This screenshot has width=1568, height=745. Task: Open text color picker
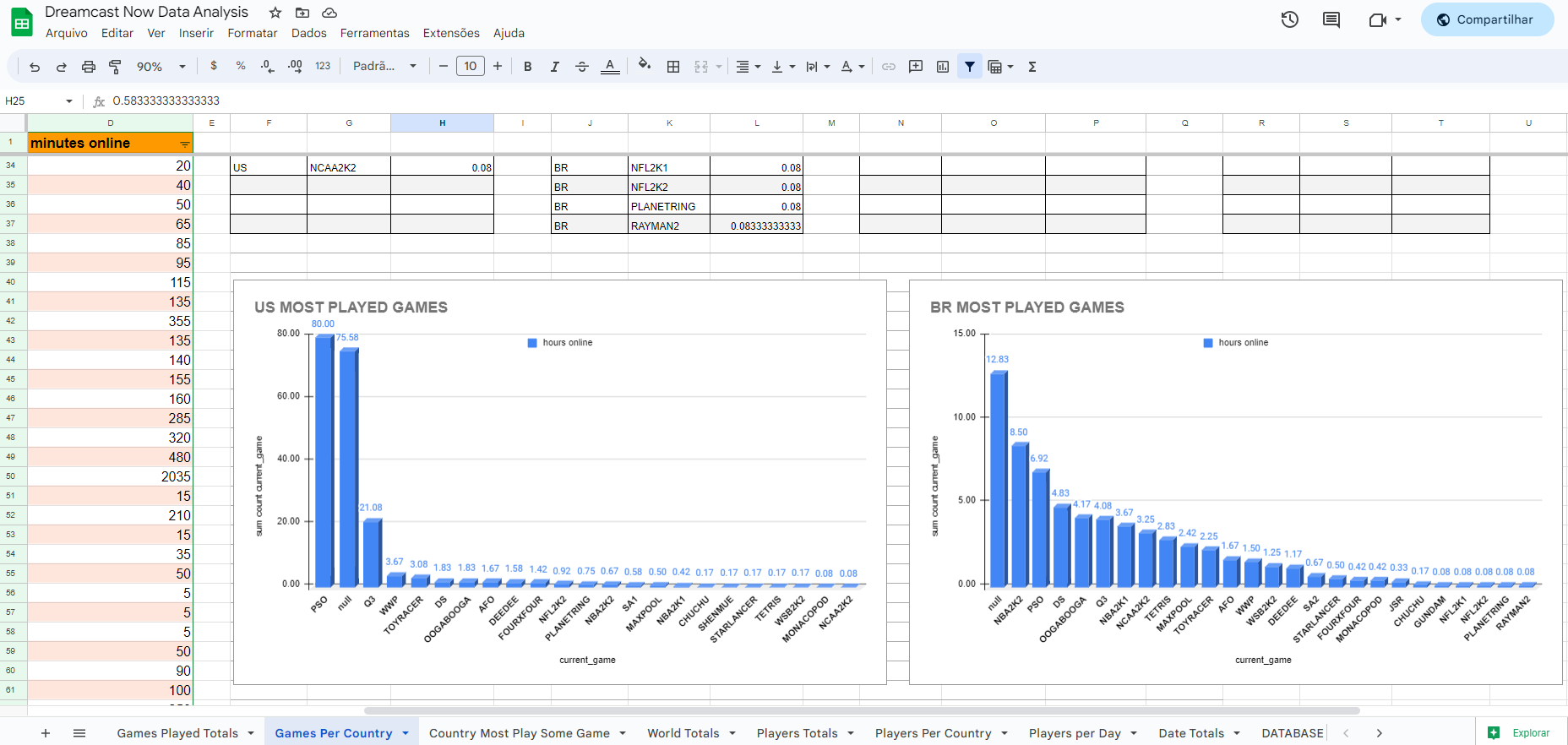(x=610, y=67)
